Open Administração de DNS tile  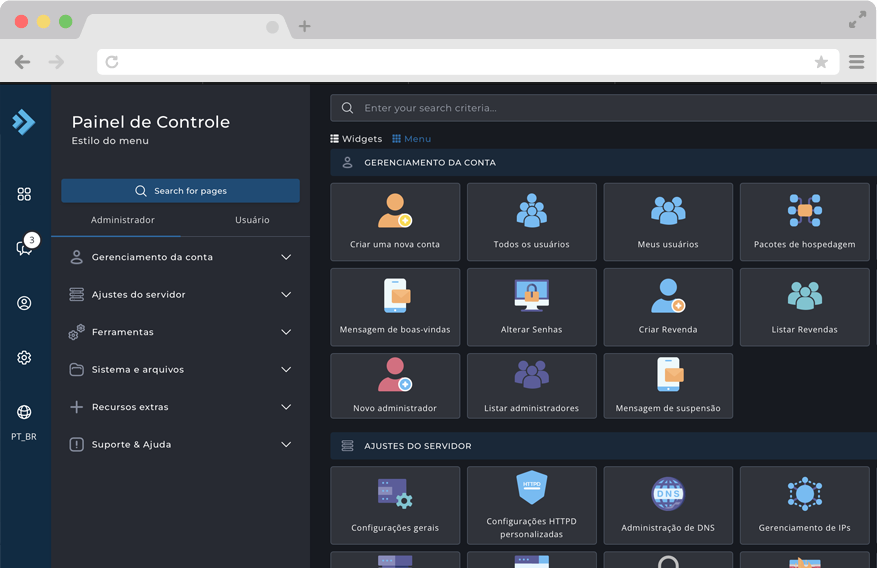pos(668,505)
